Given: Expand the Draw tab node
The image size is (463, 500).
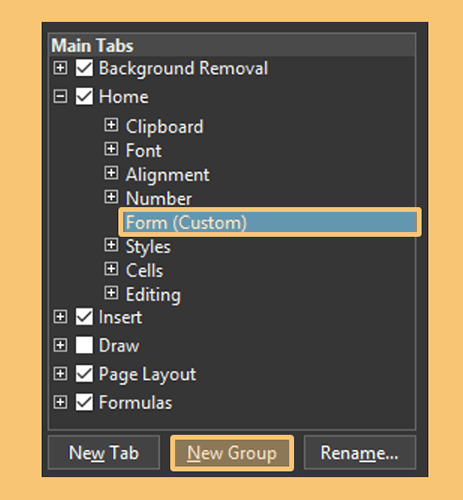Looking at the screenshot, I should 60,345.
